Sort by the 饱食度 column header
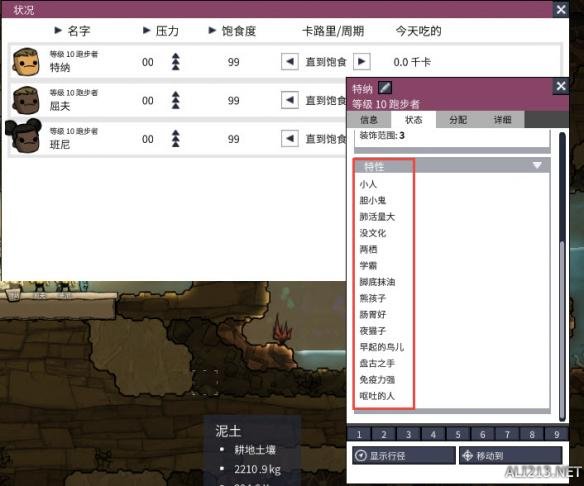The height and width of the screenshot is (486, 584). tap(232, 31)
